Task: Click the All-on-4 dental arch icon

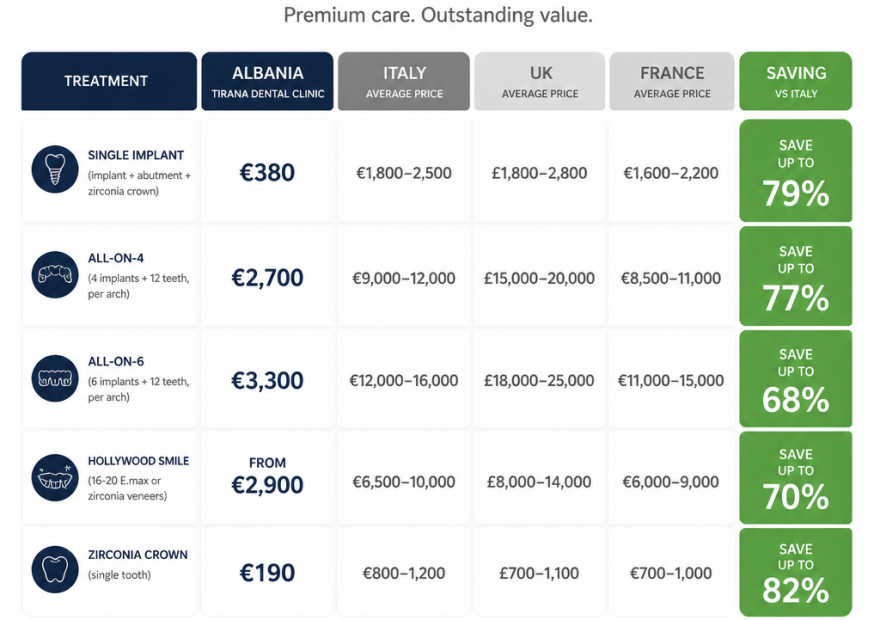Action: pyautogui.click(x=55, y=274)
